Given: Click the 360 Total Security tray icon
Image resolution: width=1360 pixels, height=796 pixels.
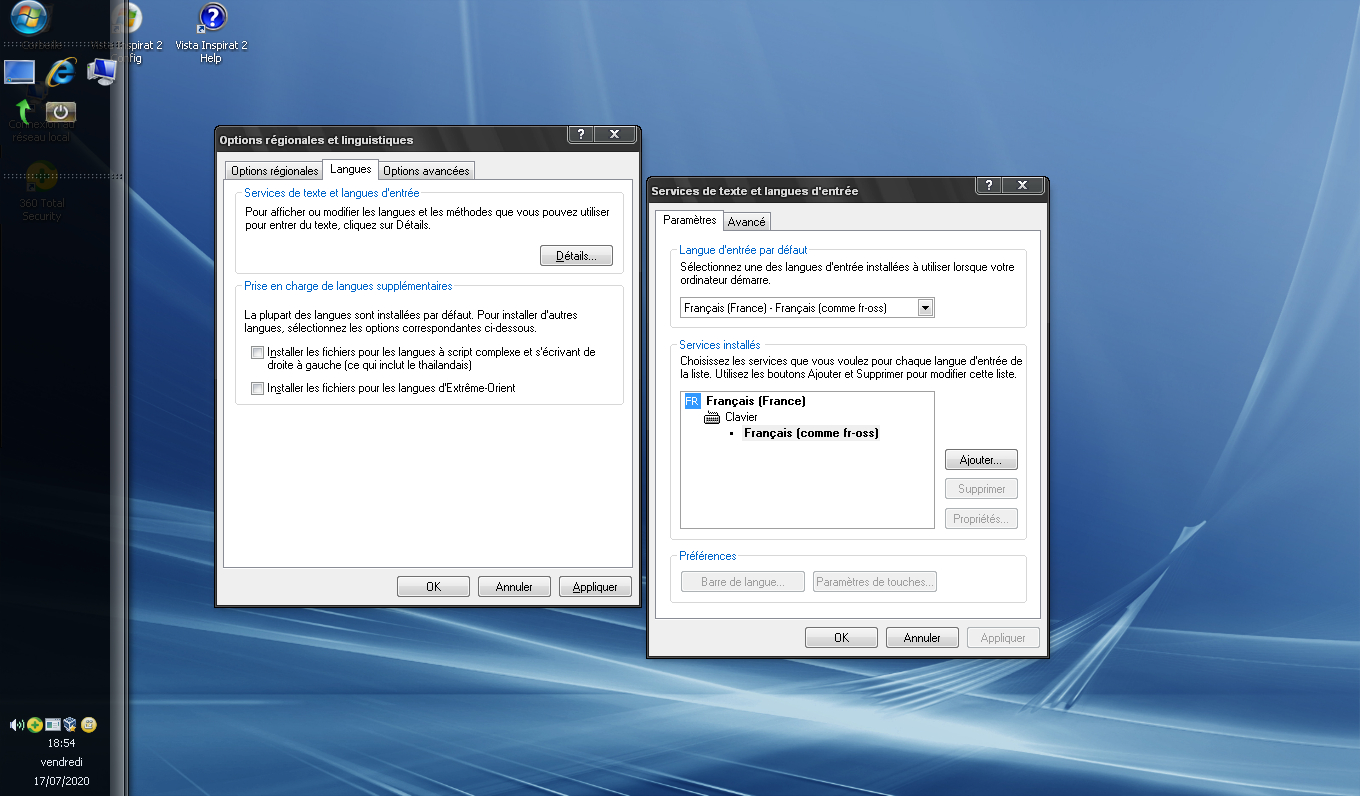Looking at the screenshot, I should pos(34,725).
